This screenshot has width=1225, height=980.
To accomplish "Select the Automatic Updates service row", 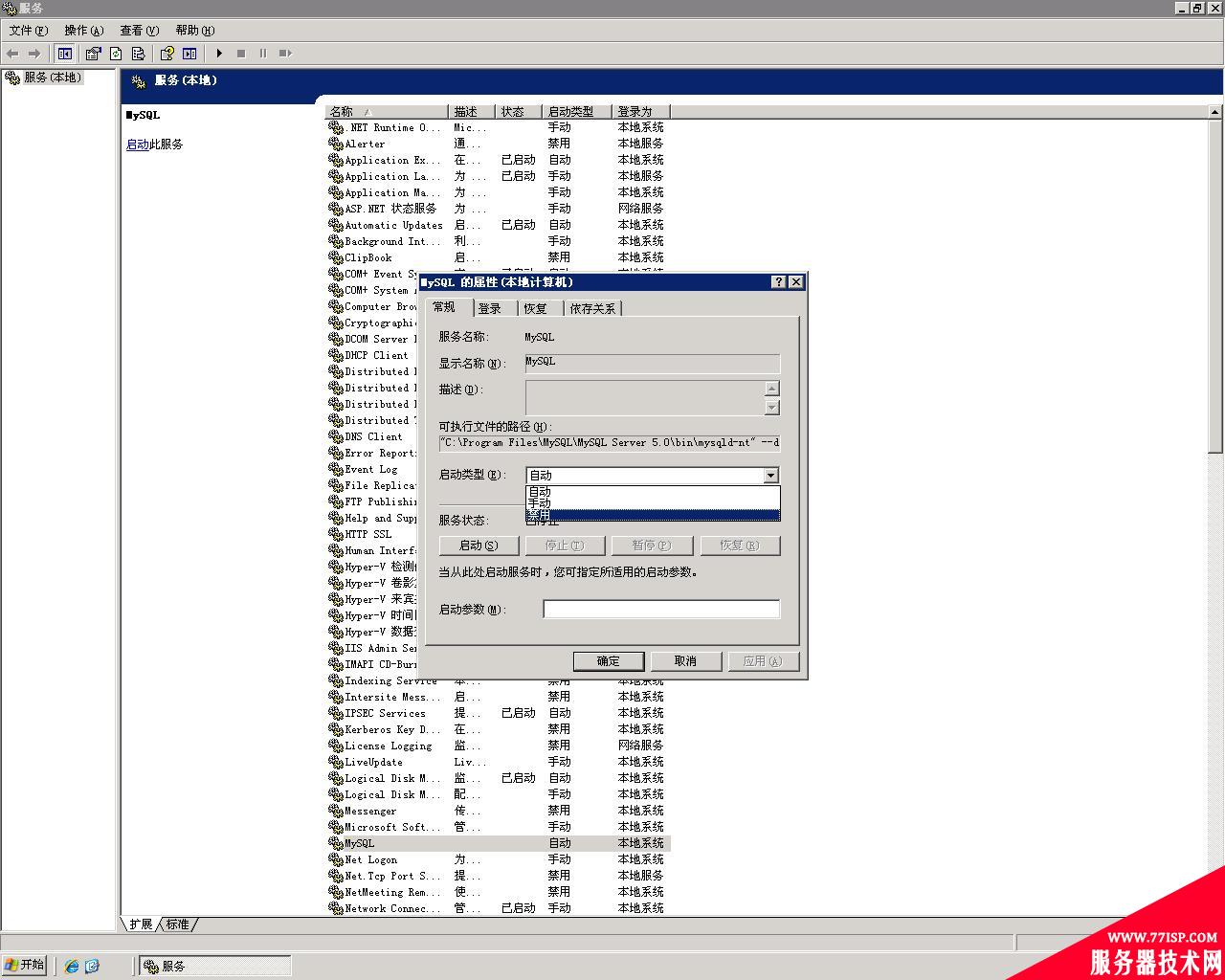I will 498,225.
